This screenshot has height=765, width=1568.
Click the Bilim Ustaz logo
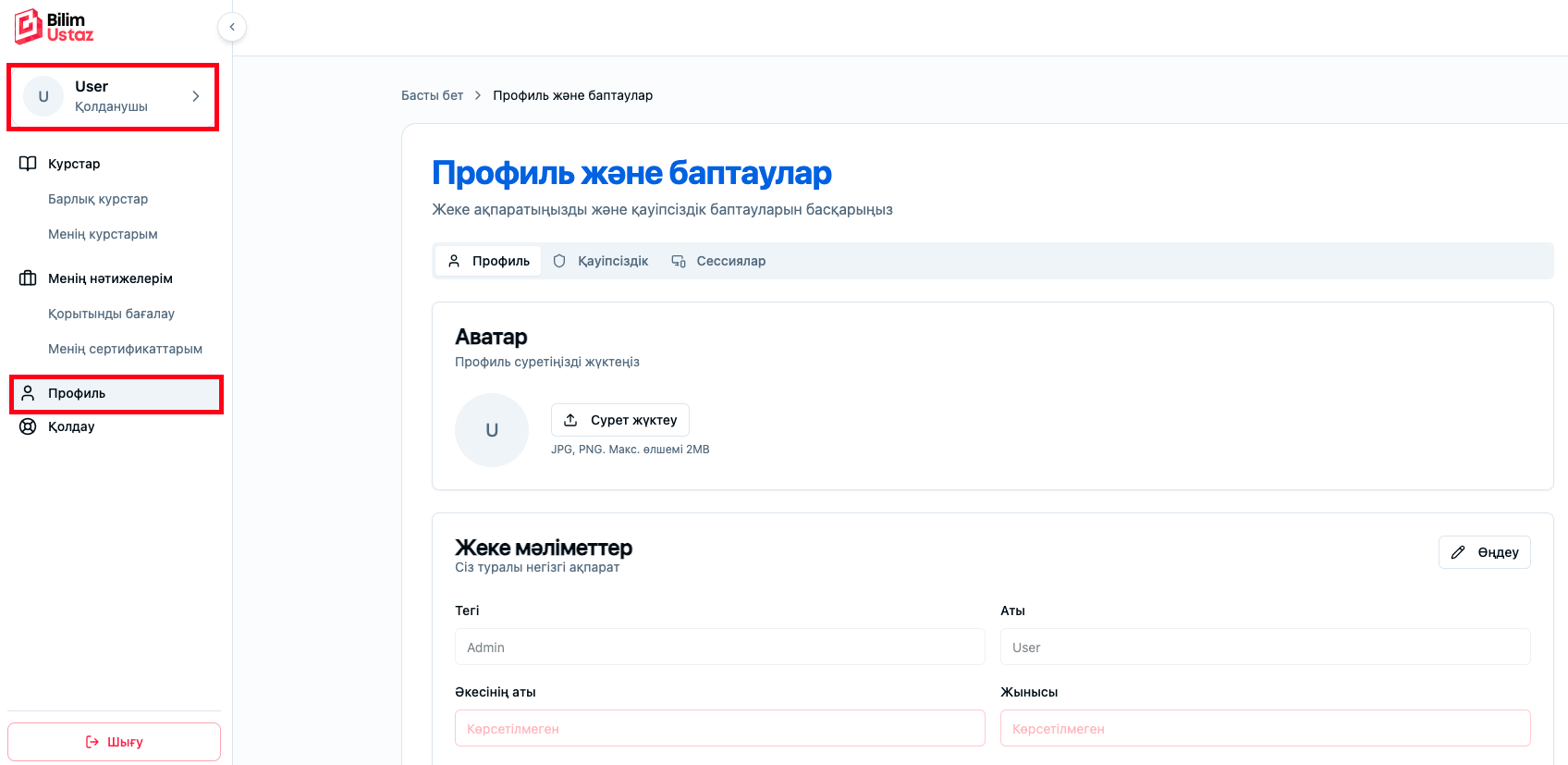tap(55, 27)
